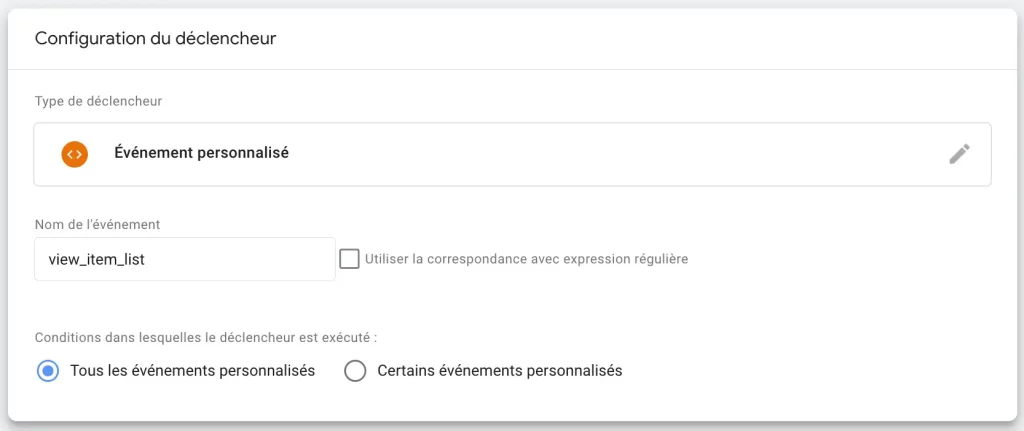Click the 'Nom de l'événement' label
Screen dimensions: 1024x431
[97, 224]
